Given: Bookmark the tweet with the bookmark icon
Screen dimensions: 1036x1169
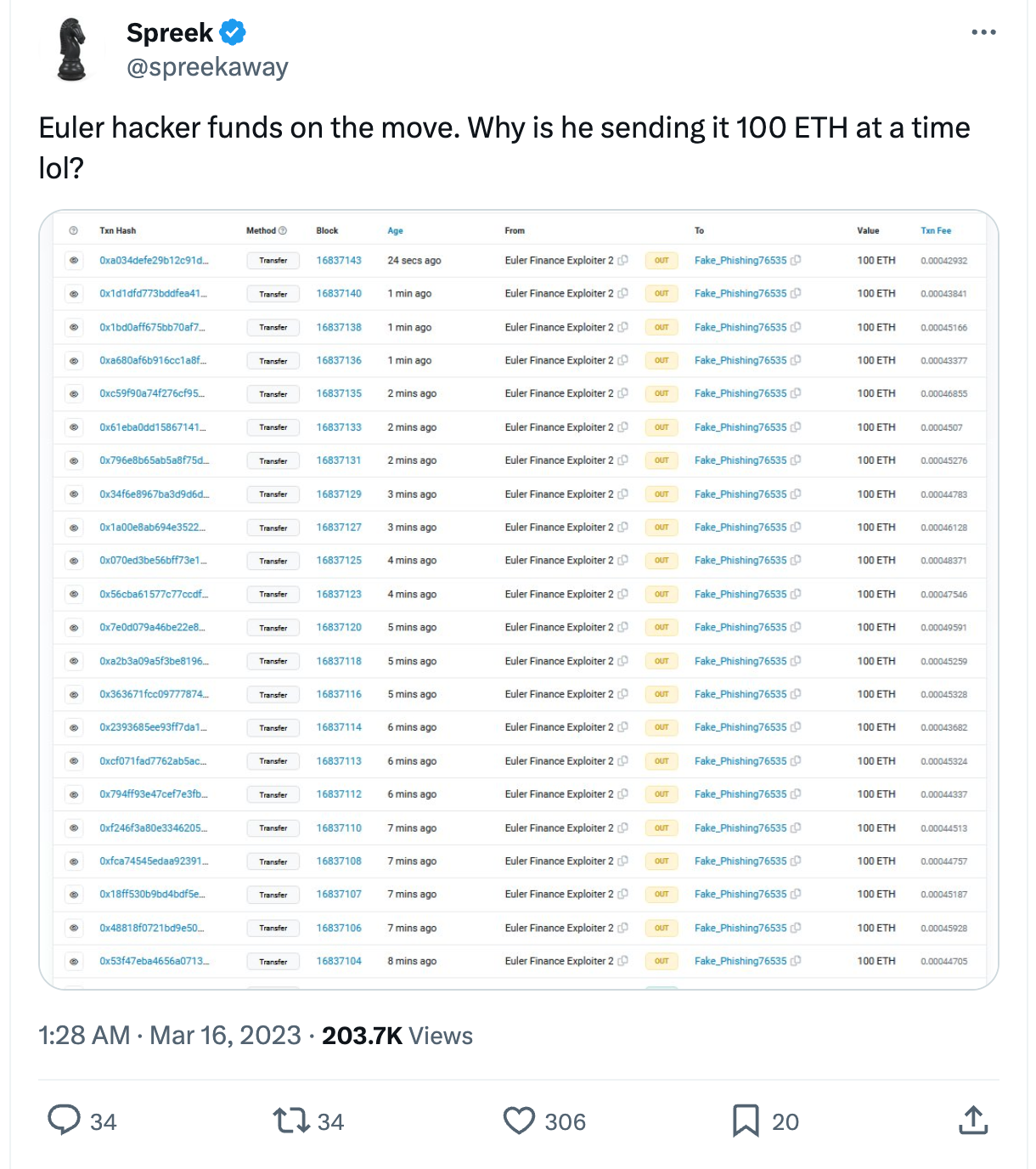Looking at the screenshot, I should point(746,1121).
